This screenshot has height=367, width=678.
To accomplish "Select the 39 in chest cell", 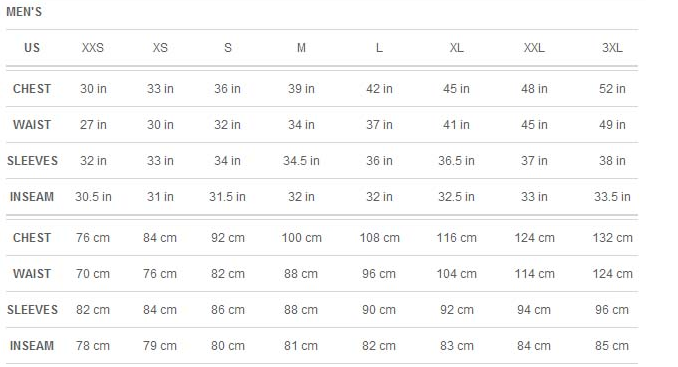I will click(301, 89).
